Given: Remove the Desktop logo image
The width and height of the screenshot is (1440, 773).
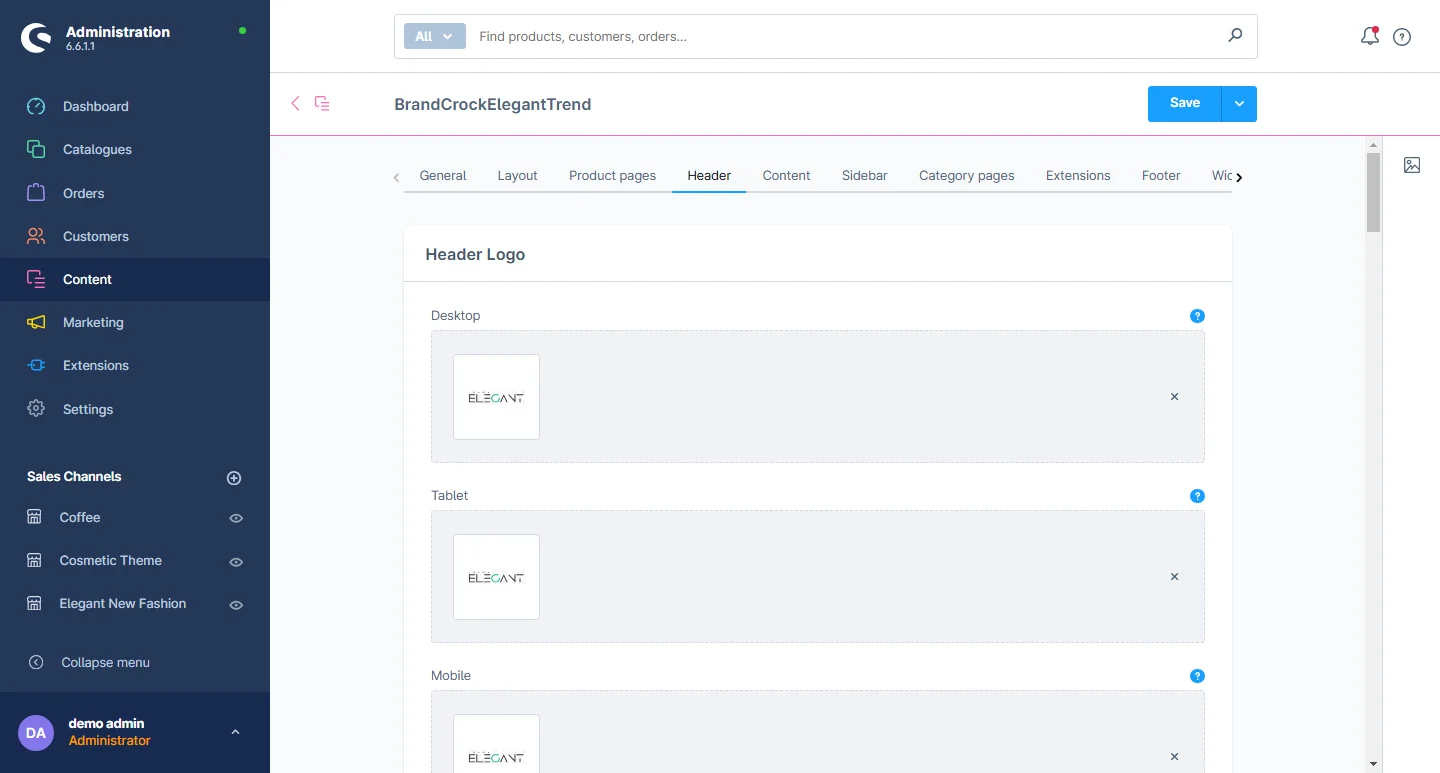Looking at the screenshot, I should click(x=1174, y=397).
